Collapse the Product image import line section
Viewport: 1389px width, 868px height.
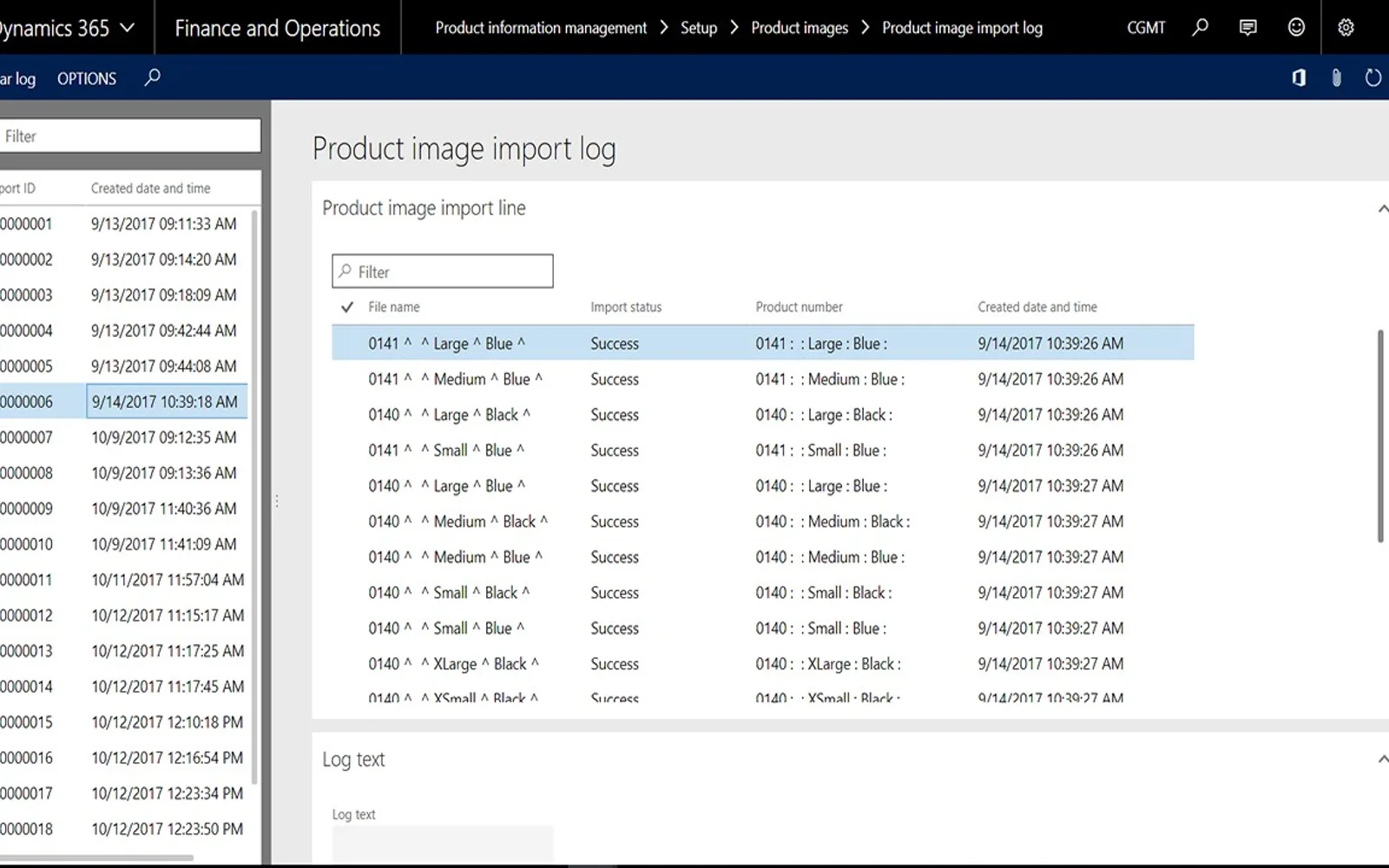tap(1382, 208)
